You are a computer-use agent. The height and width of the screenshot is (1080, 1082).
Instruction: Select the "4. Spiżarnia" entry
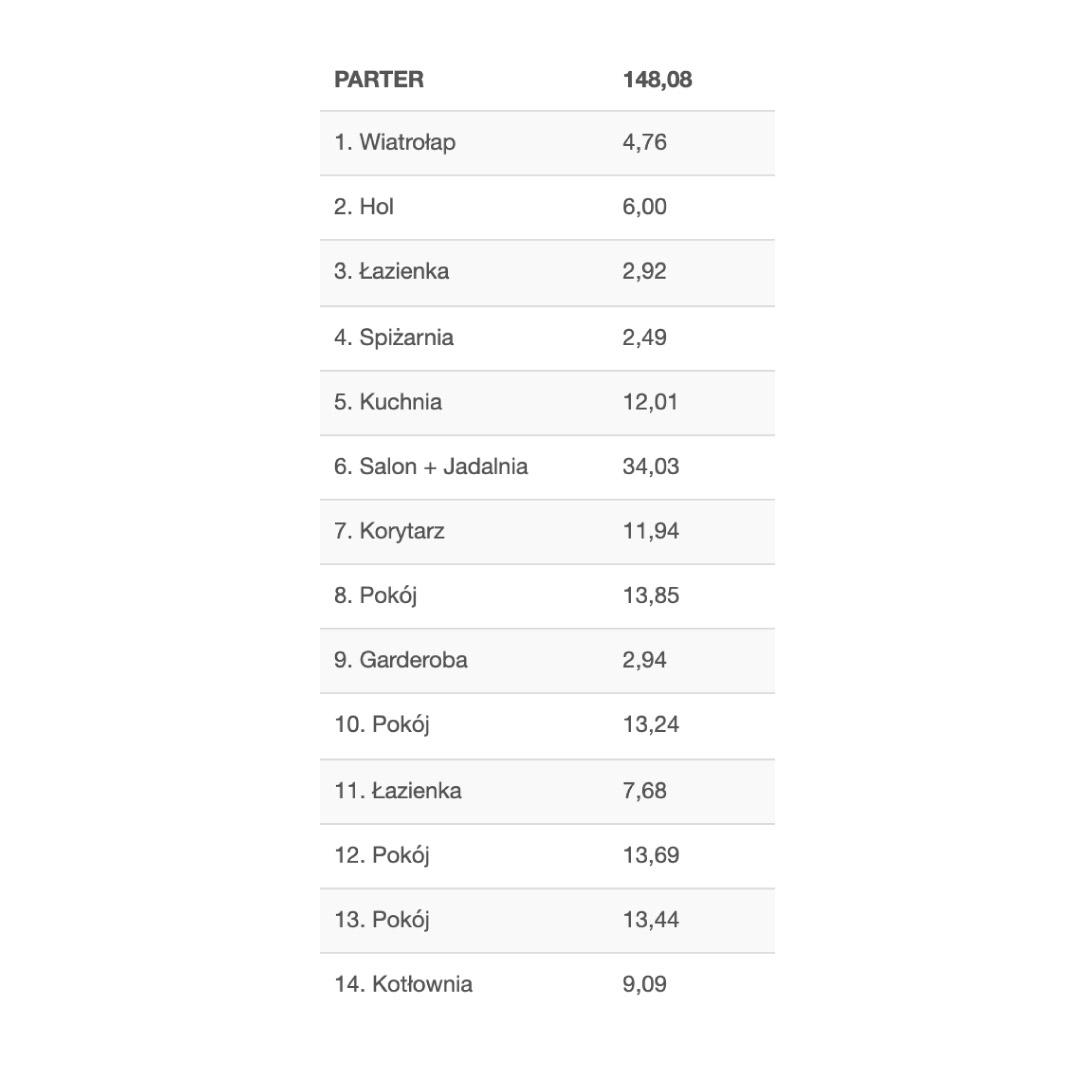pos(394,337)
